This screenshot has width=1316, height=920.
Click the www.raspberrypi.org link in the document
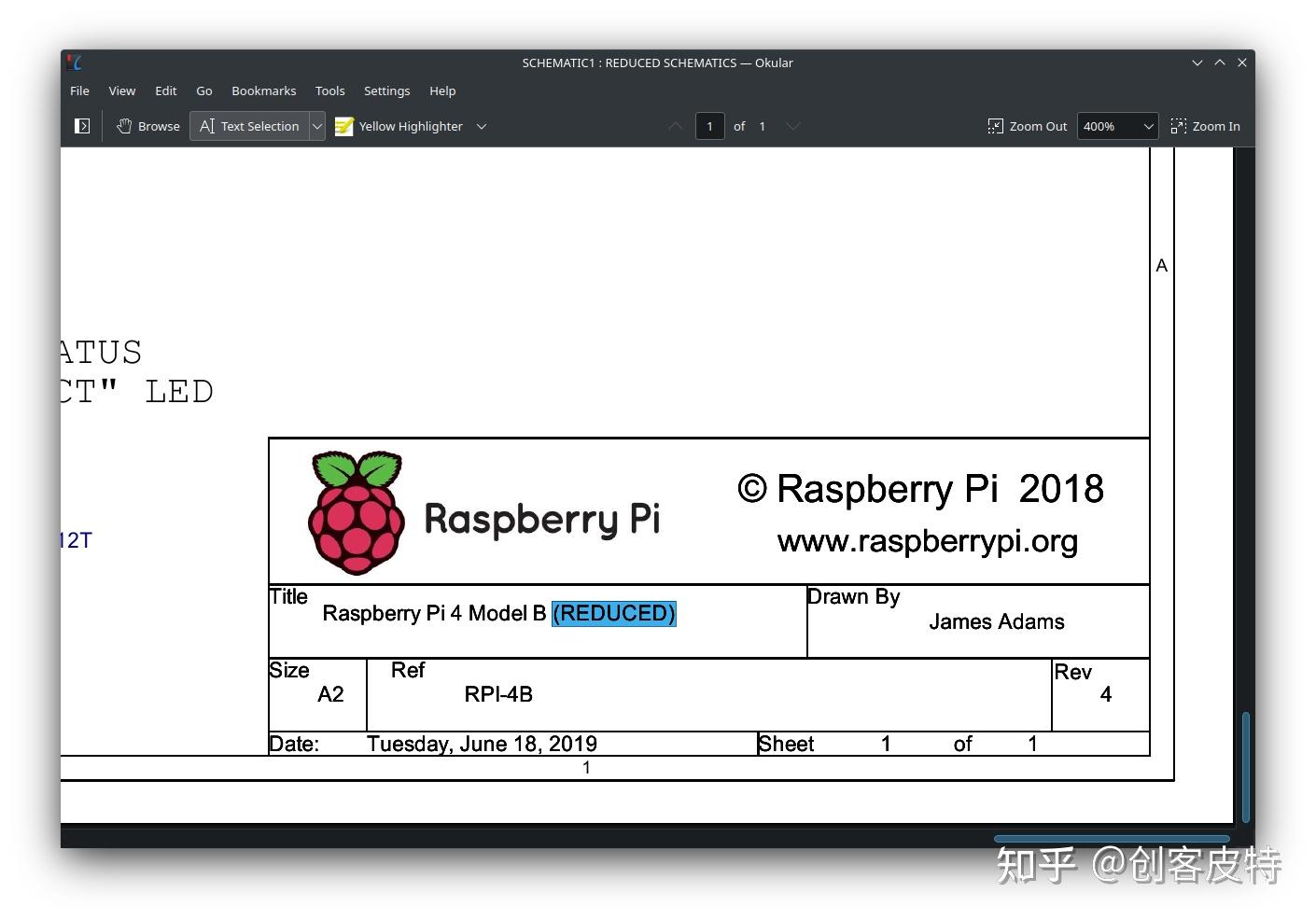927,541
